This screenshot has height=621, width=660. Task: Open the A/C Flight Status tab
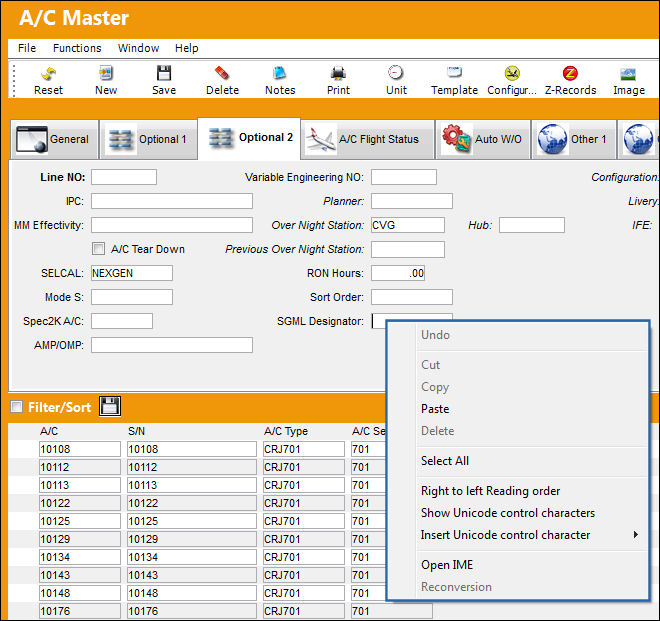click(368, 139)
